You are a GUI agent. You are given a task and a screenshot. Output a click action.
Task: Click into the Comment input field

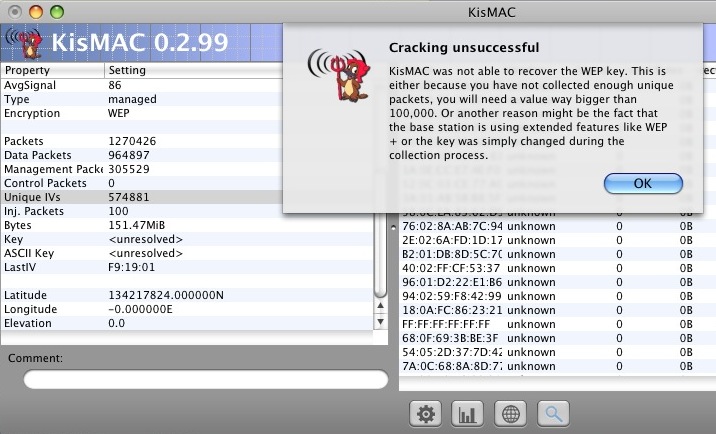(205, 380)
